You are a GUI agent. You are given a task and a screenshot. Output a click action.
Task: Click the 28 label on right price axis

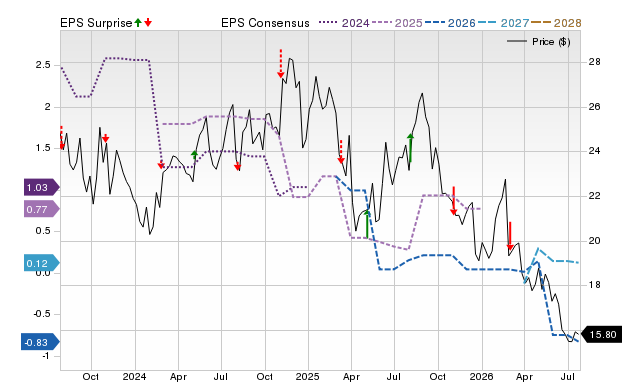click(594, 62)
